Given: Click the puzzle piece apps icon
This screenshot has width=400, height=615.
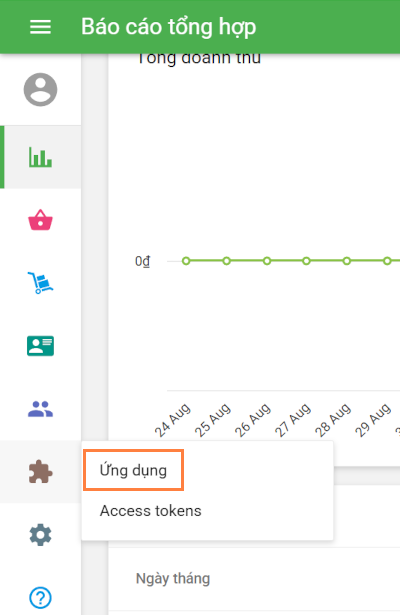Looking at the screenshot, I should (40, 471).
